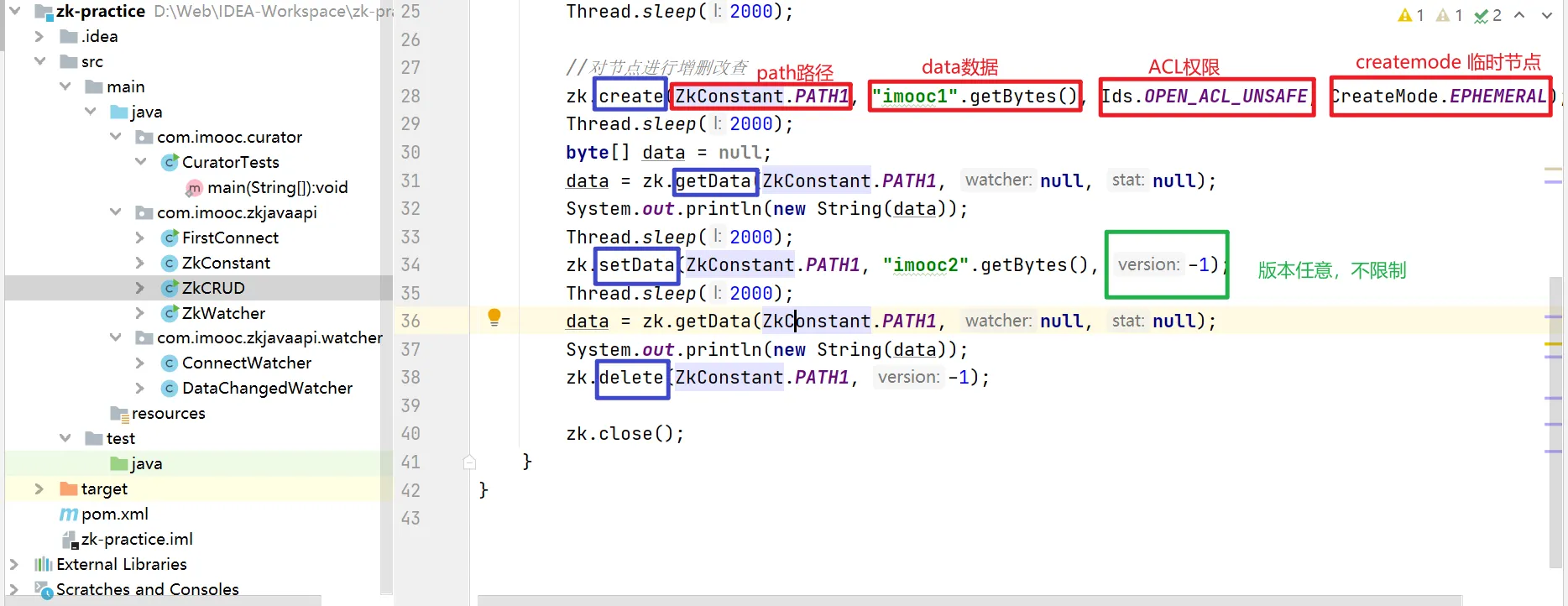Expand Scratches and Consoles node
The image size is (1568, 606).
point(14,590)
